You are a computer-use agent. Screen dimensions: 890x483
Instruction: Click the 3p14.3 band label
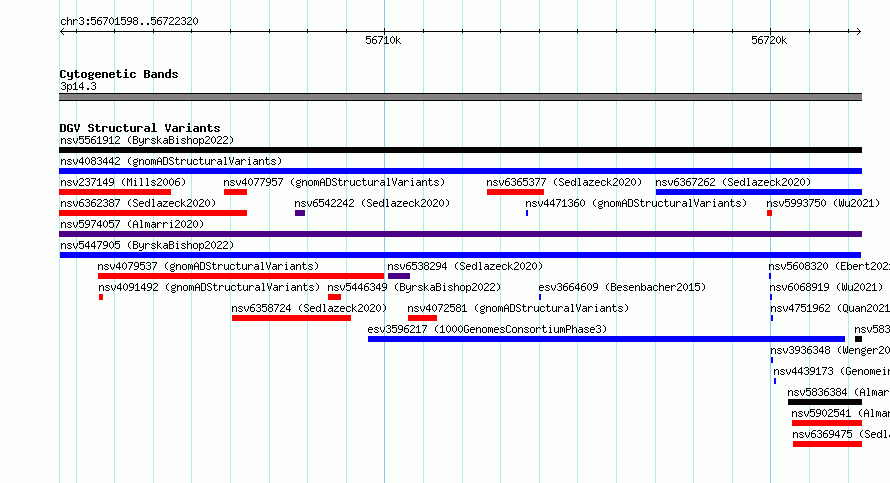coord(78,86)
